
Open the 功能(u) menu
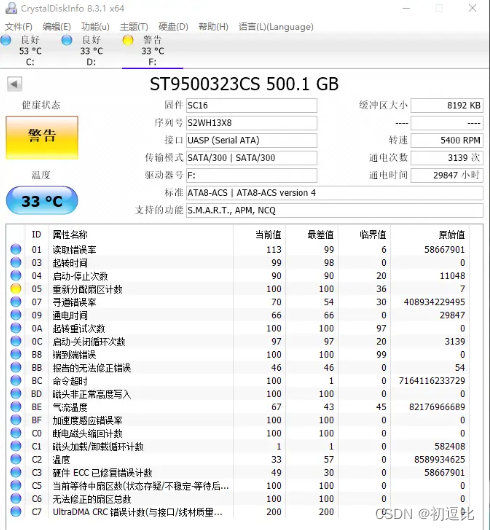click(x=95, y=26)
